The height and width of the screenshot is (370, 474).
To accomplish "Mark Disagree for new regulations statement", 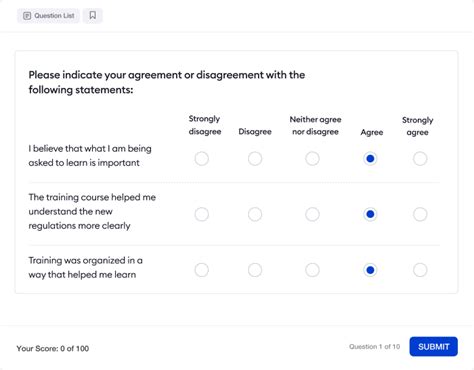I will tap(255, 214).
